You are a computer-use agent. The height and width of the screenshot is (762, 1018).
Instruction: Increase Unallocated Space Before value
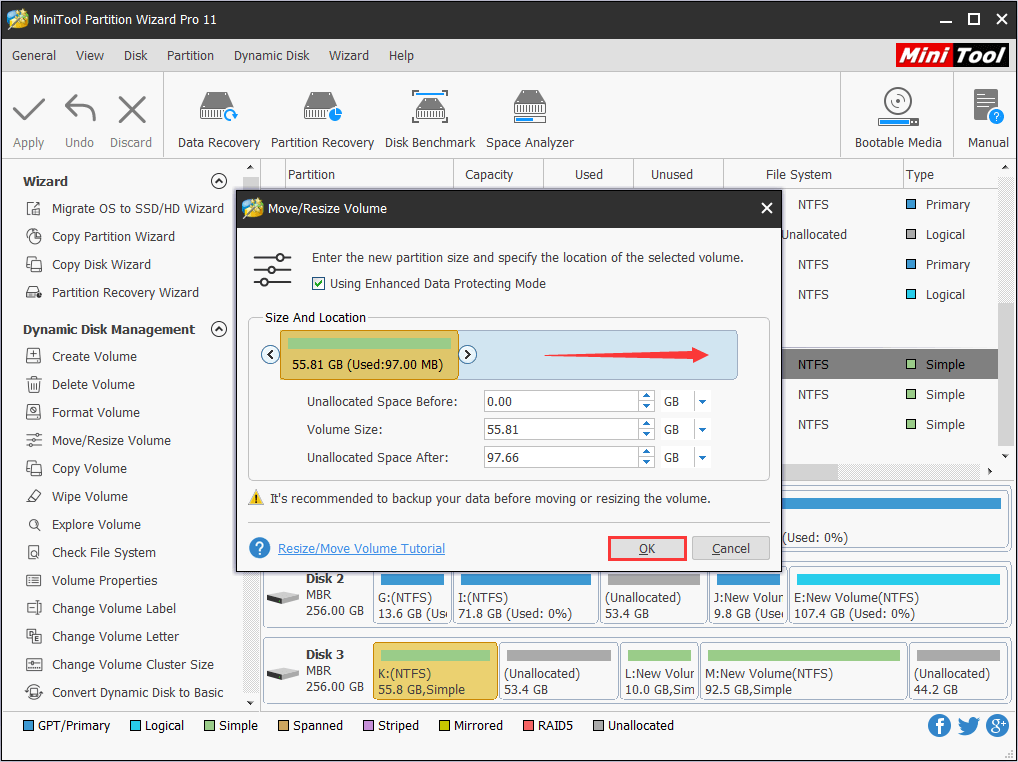[646, 397]
